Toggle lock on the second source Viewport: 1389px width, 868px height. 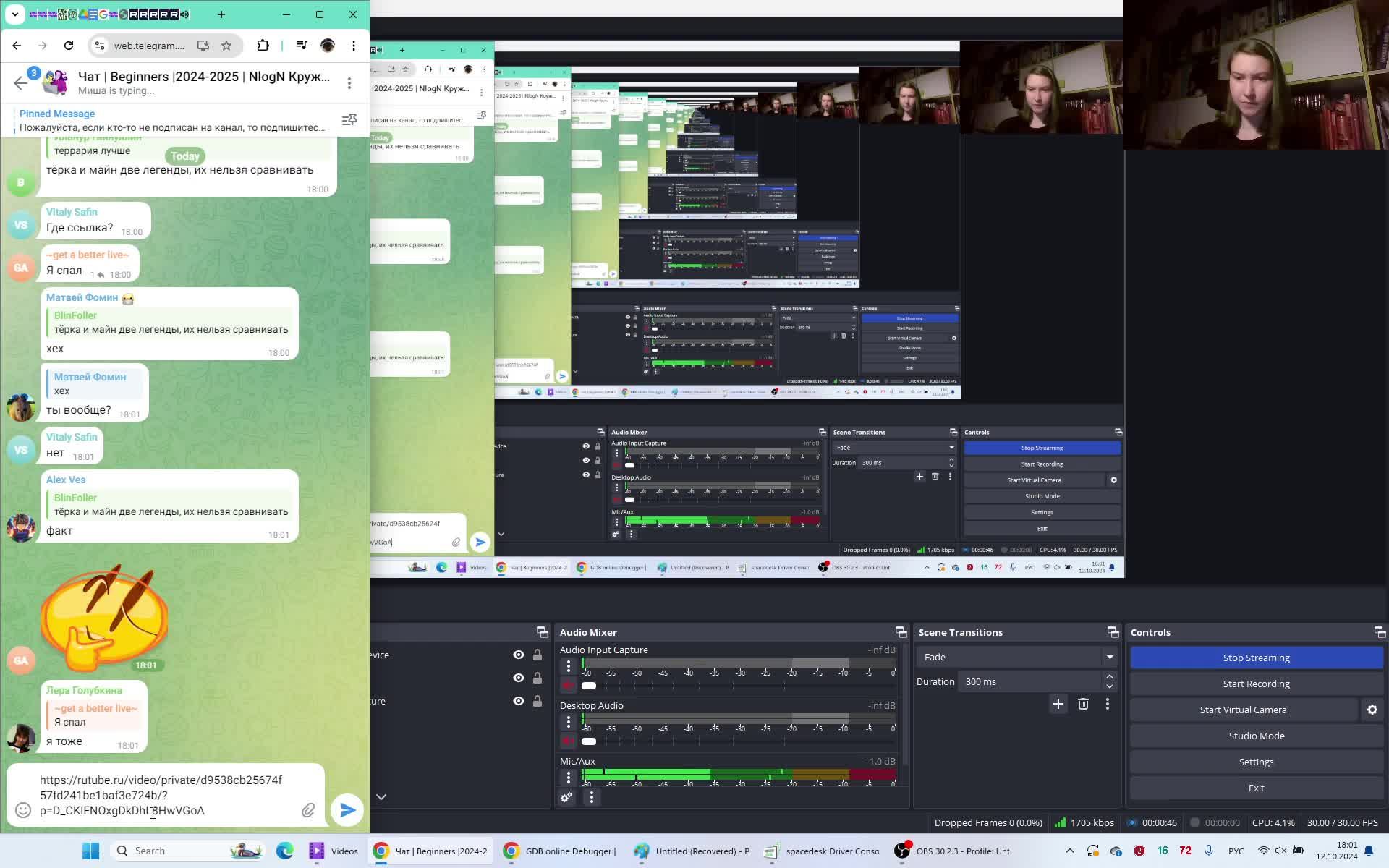538,678
